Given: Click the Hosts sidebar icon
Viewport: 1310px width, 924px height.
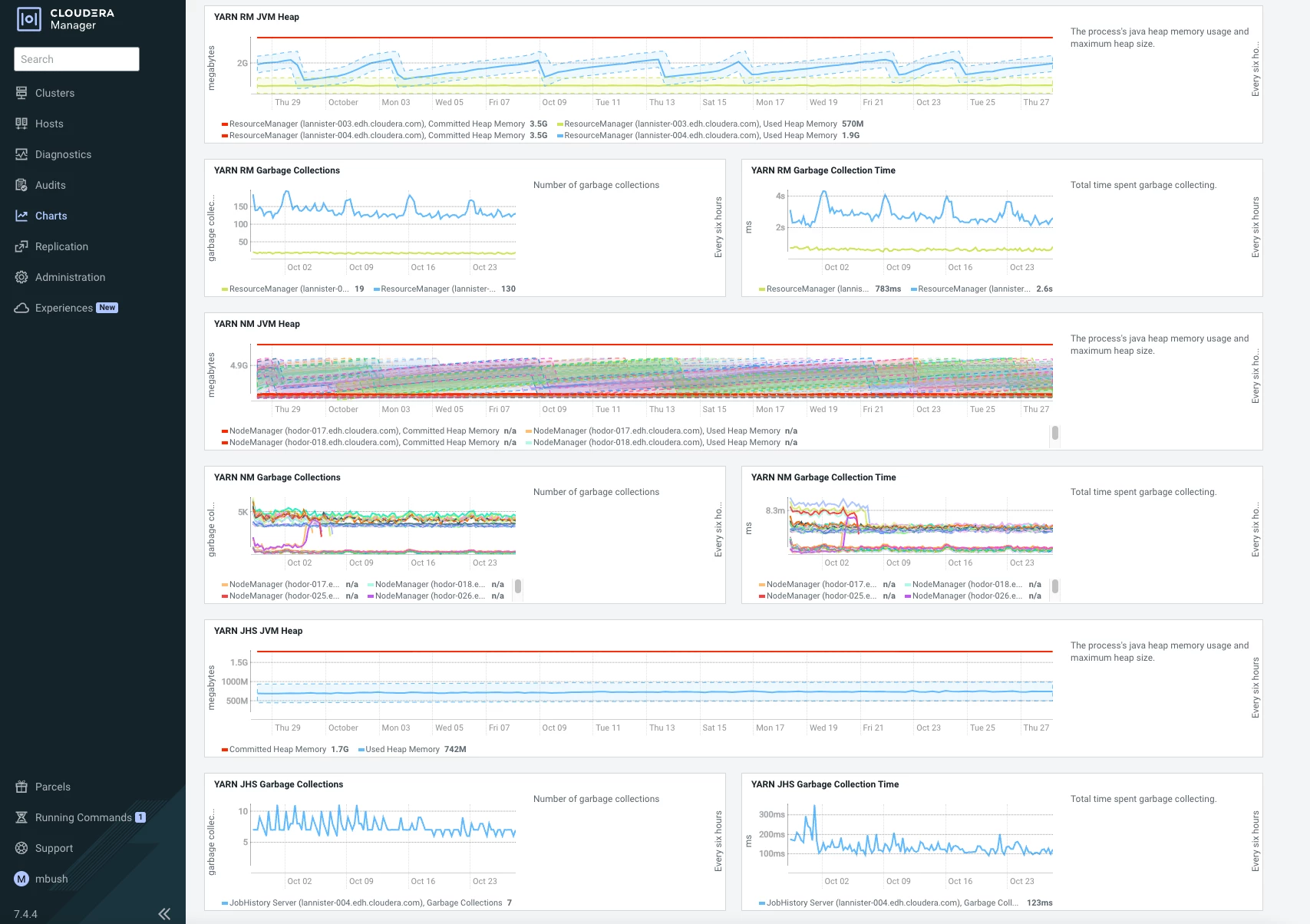Looking at the screenshot, I should tap(21, 124).
